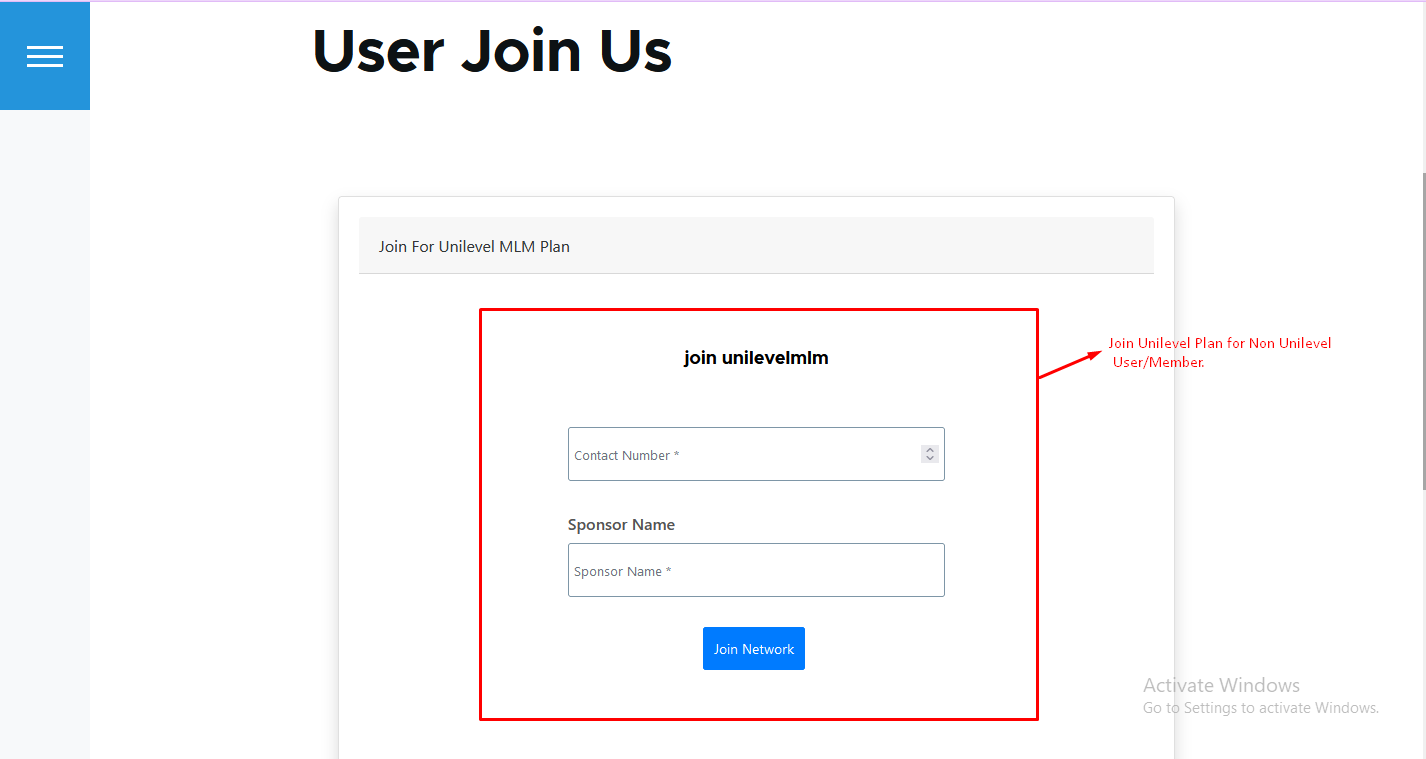
Task: Click the 'Activate Windows' watermark text
Action: coord(1221,685)
